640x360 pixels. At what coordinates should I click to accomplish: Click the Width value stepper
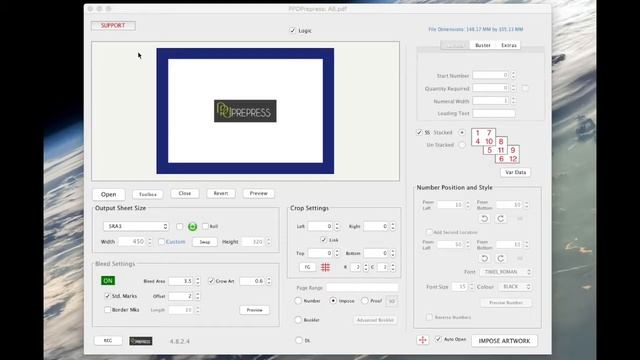(x=149, y=242)
